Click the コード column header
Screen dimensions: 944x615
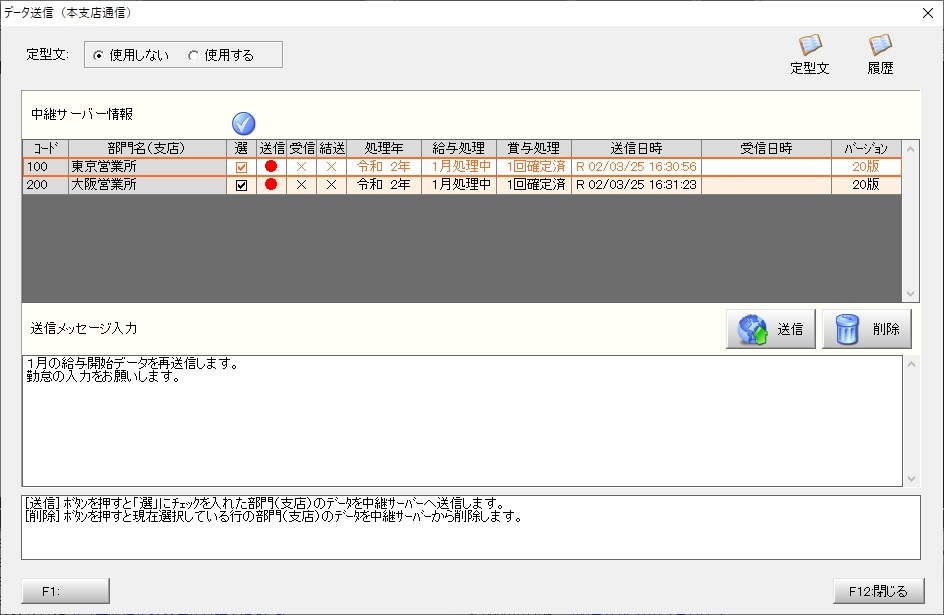pos(46,148)
